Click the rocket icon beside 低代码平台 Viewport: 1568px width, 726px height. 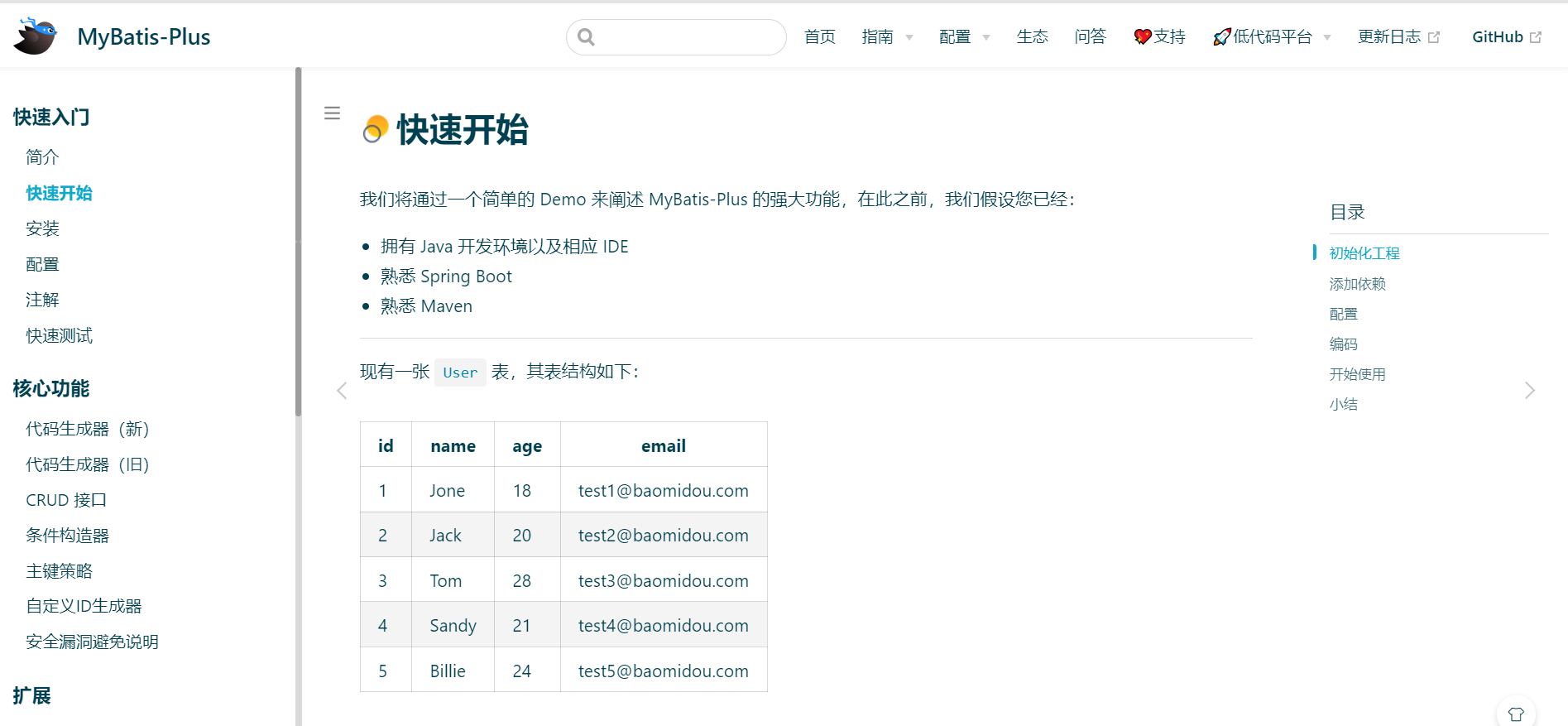click(x=1222, y=37)
